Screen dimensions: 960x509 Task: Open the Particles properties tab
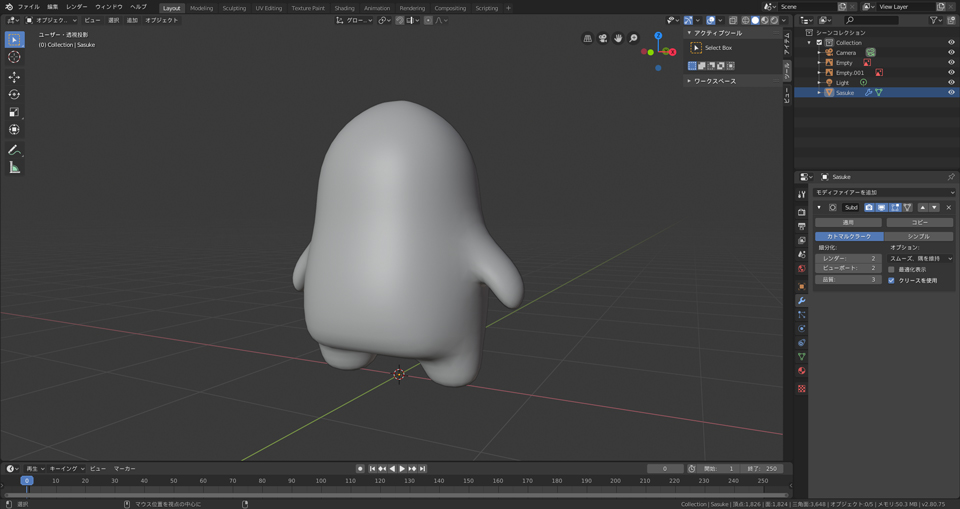[801, 314]
